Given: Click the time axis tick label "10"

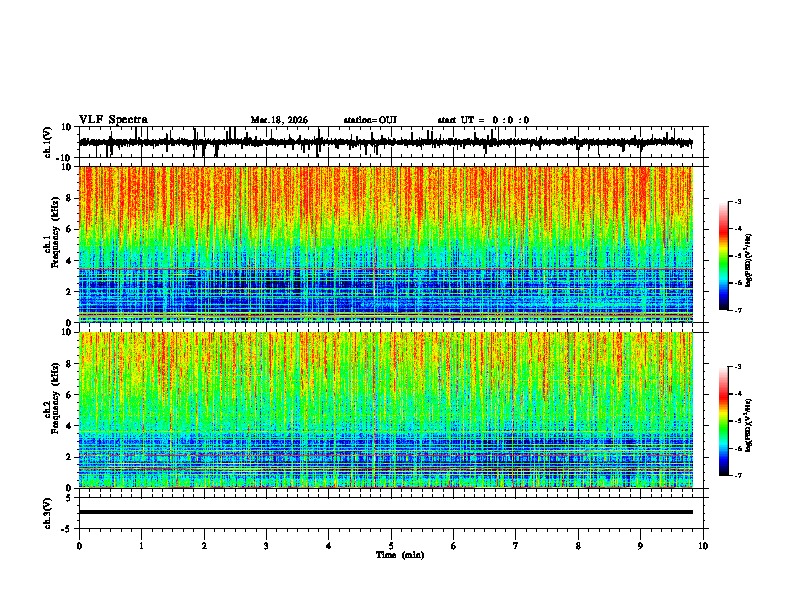Looking at the screenshot, I should pyautogui.click(x=703, y=546).
